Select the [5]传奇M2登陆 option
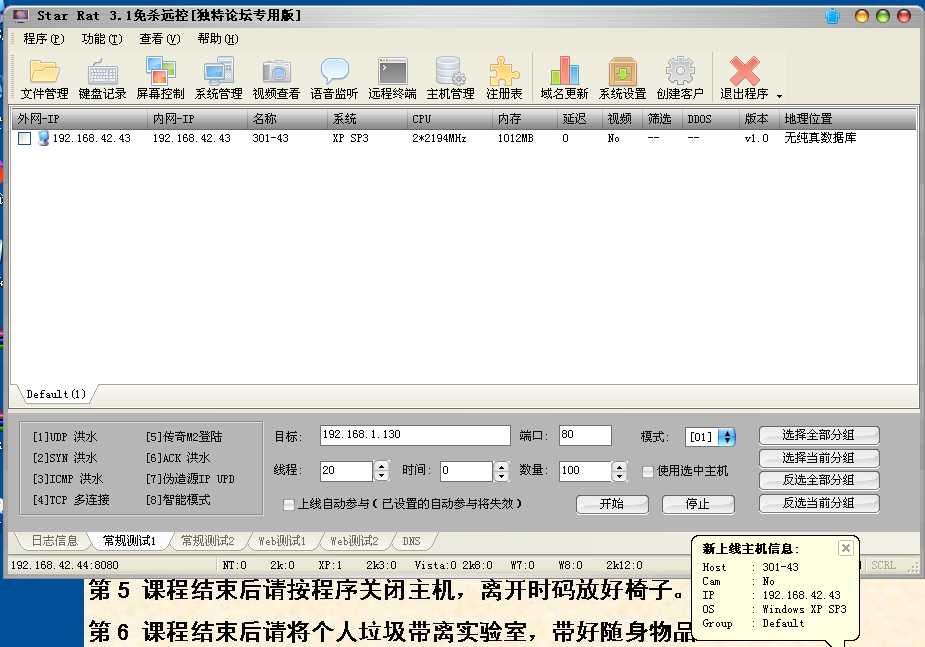Image resolution: width=925 pixels, height=647 pixels. tap(184, 437)
